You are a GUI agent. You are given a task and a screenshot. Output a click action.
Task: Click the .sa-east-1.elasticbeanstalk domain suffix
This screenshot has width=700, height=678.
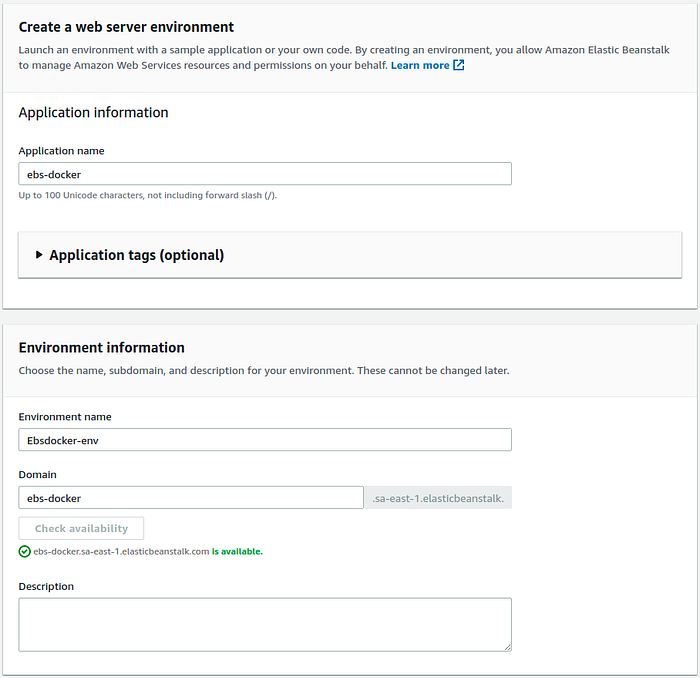[438, 498]
